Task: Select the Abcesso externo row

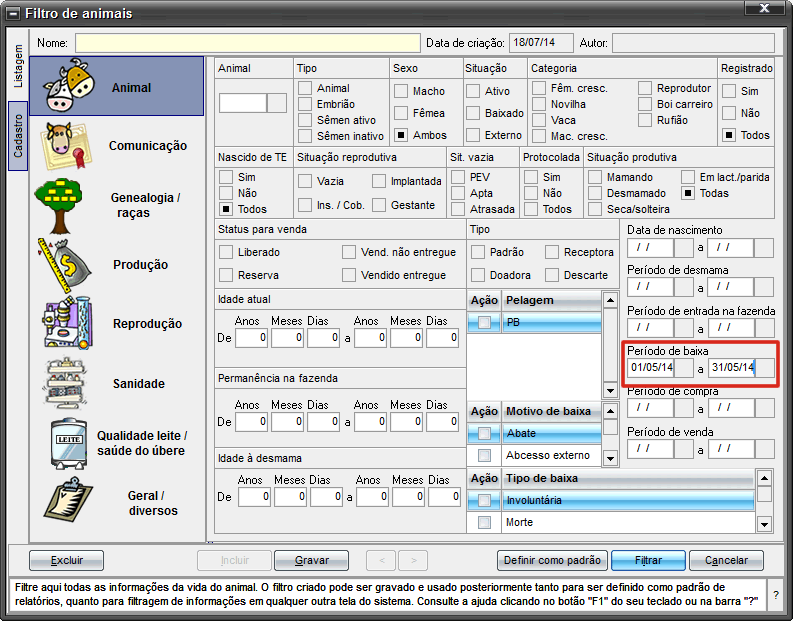Action: coord(534,456)
